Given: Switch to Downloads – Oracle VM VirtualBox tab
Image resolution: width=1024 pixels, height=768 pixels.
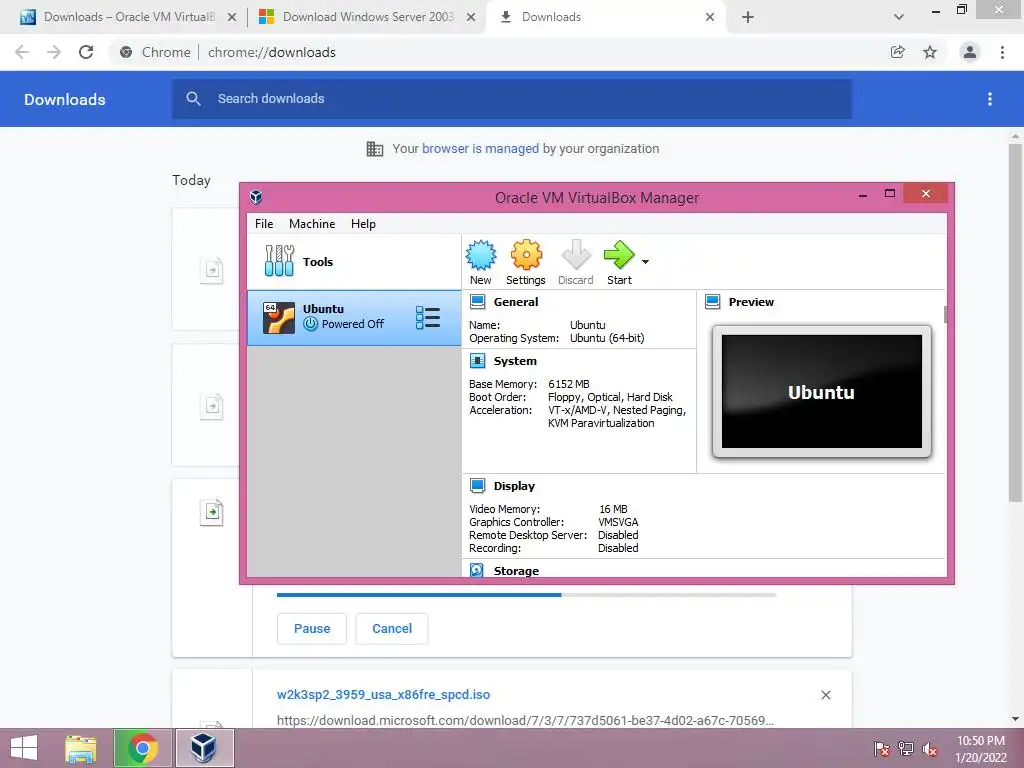Looking at the screenshot, I should pyautogui.click(x=128, y=17).
